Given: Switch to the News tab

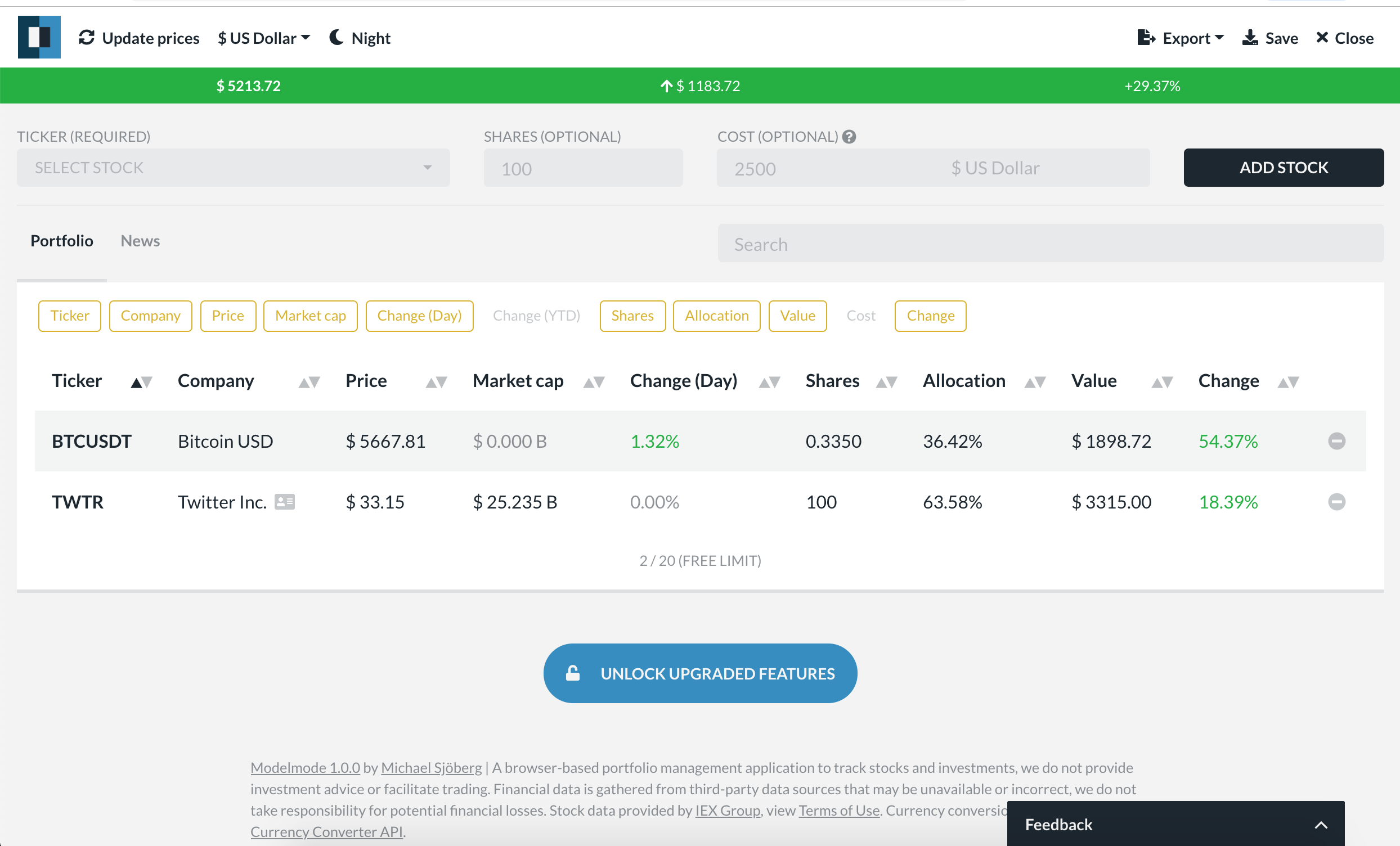Looking at the screenshot, I should pyautogui.click(x=140, y=241).
